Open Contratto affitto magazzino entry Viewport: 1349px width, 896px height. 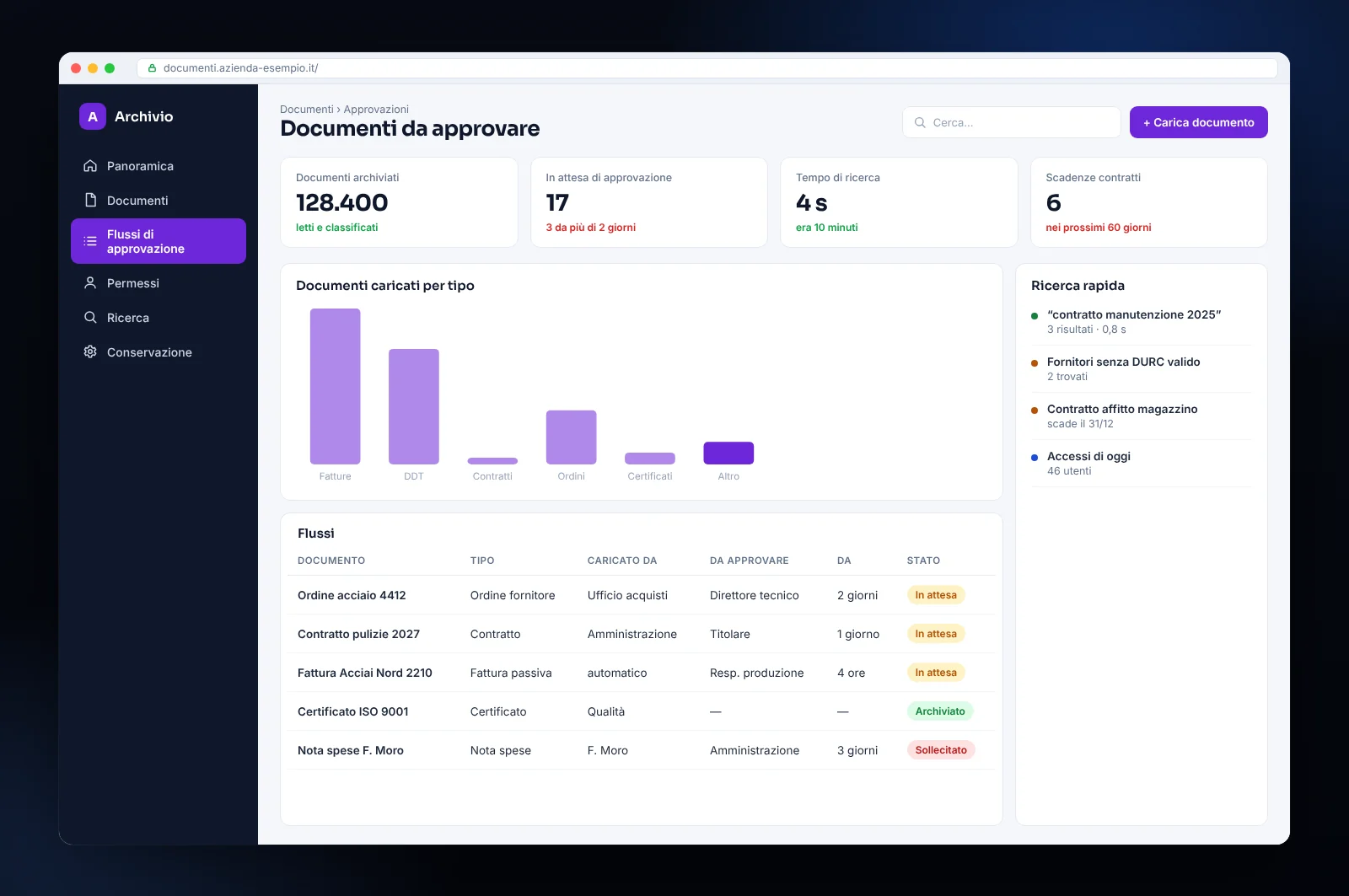click(1142, 416)
